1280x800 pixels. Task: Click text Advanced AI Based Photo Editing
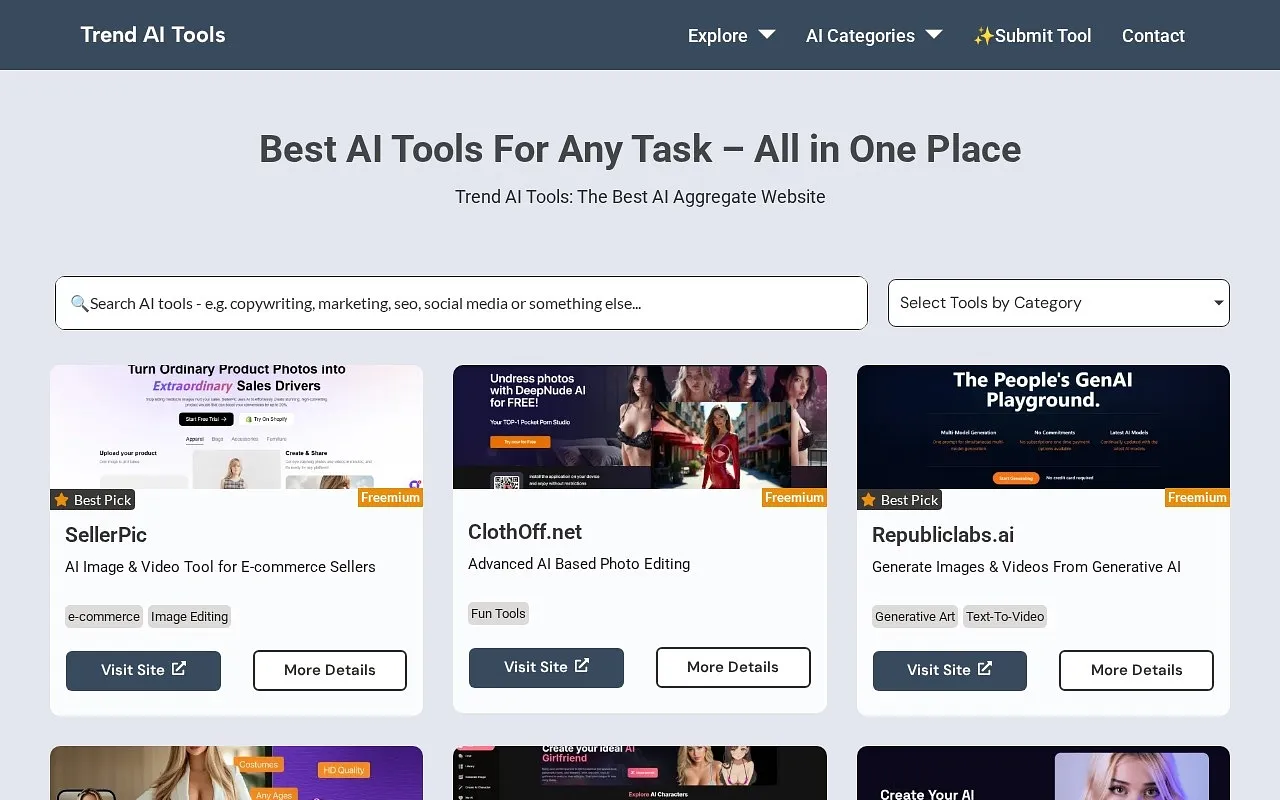click(579, 564)
